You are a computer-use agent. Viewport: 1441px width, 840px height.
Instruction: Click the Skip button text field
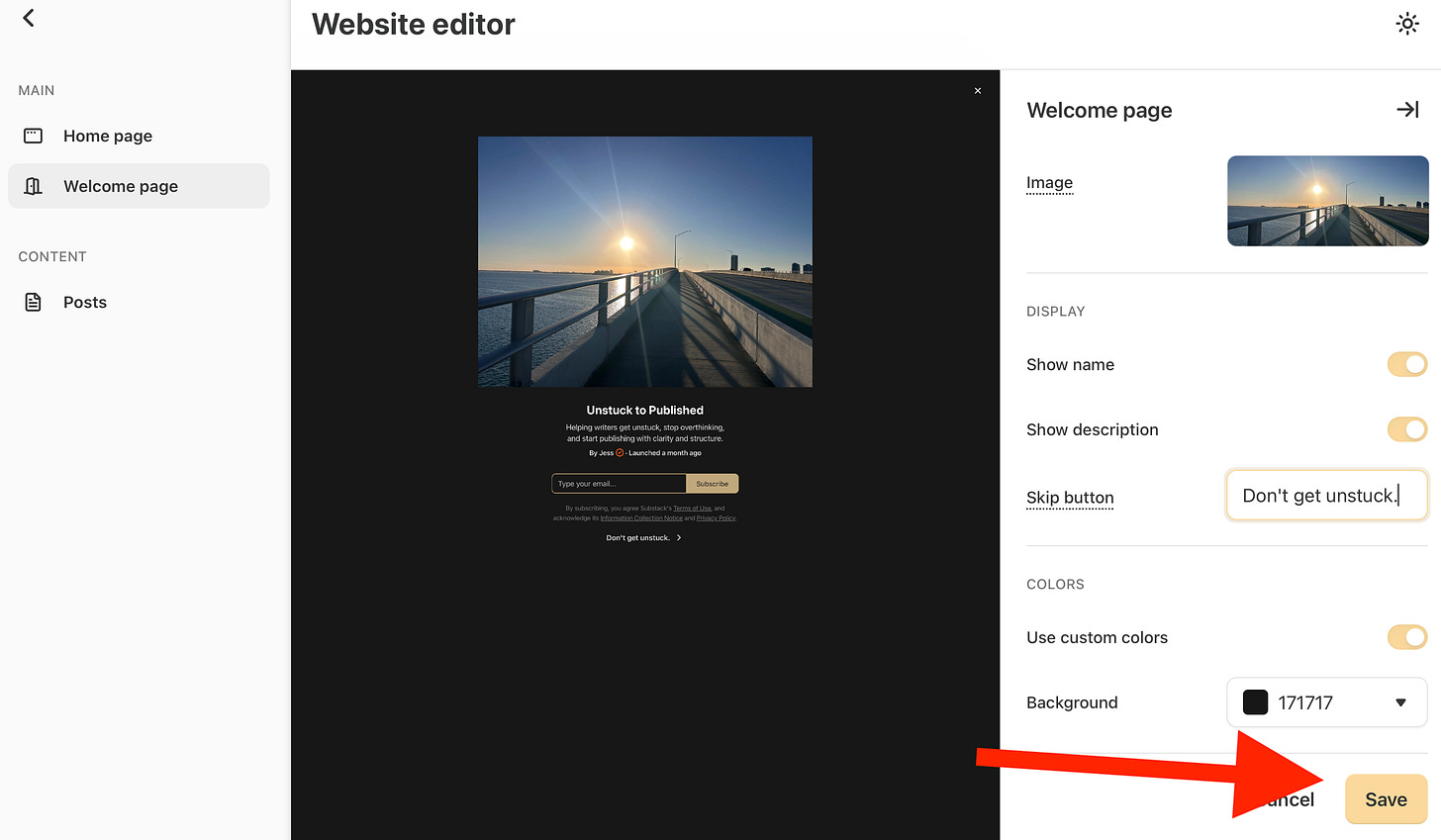[1326, 496]
